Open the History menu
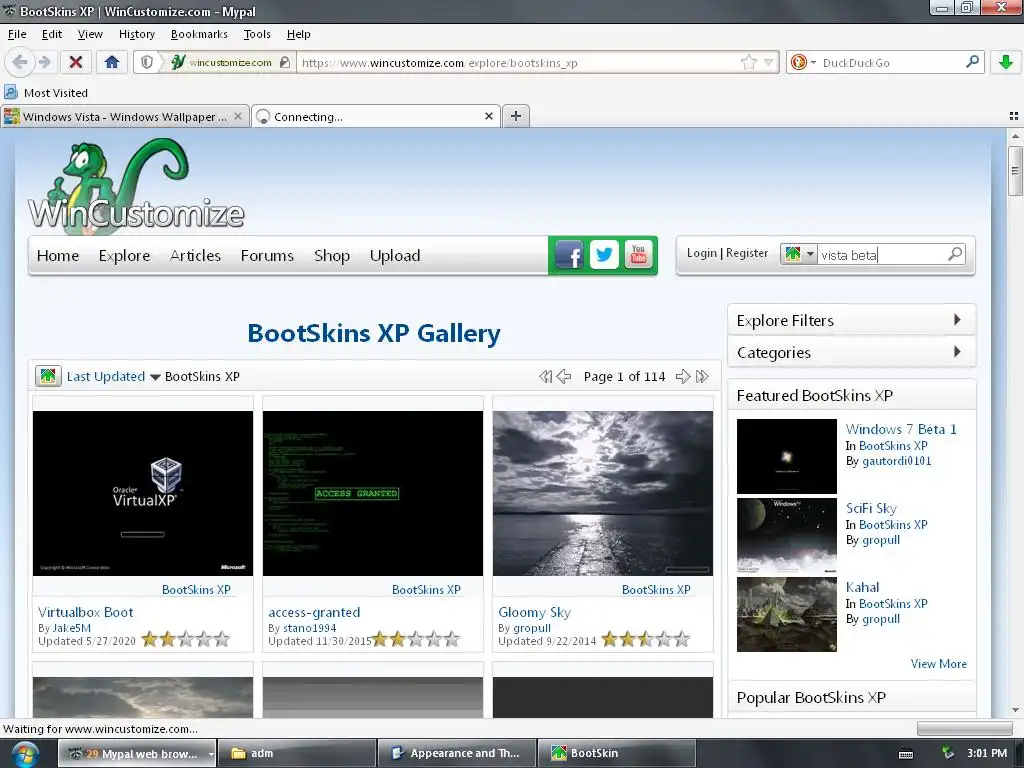 pyautogui.click(x=136, y=34)
